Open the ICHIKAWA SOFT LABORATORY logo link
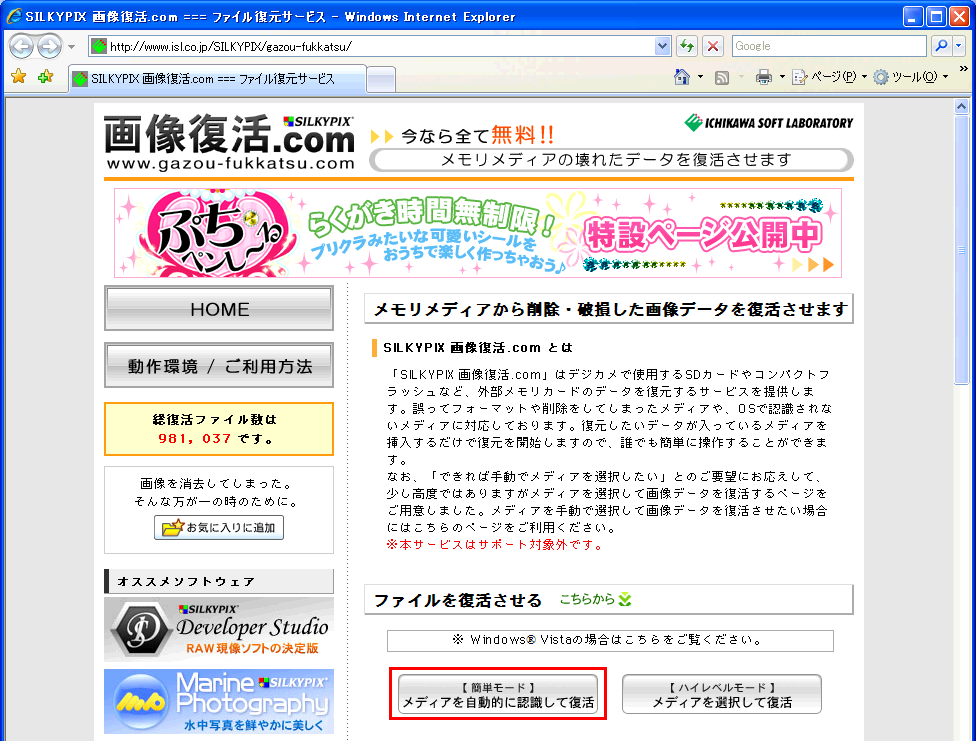 [x=769, y=123]
